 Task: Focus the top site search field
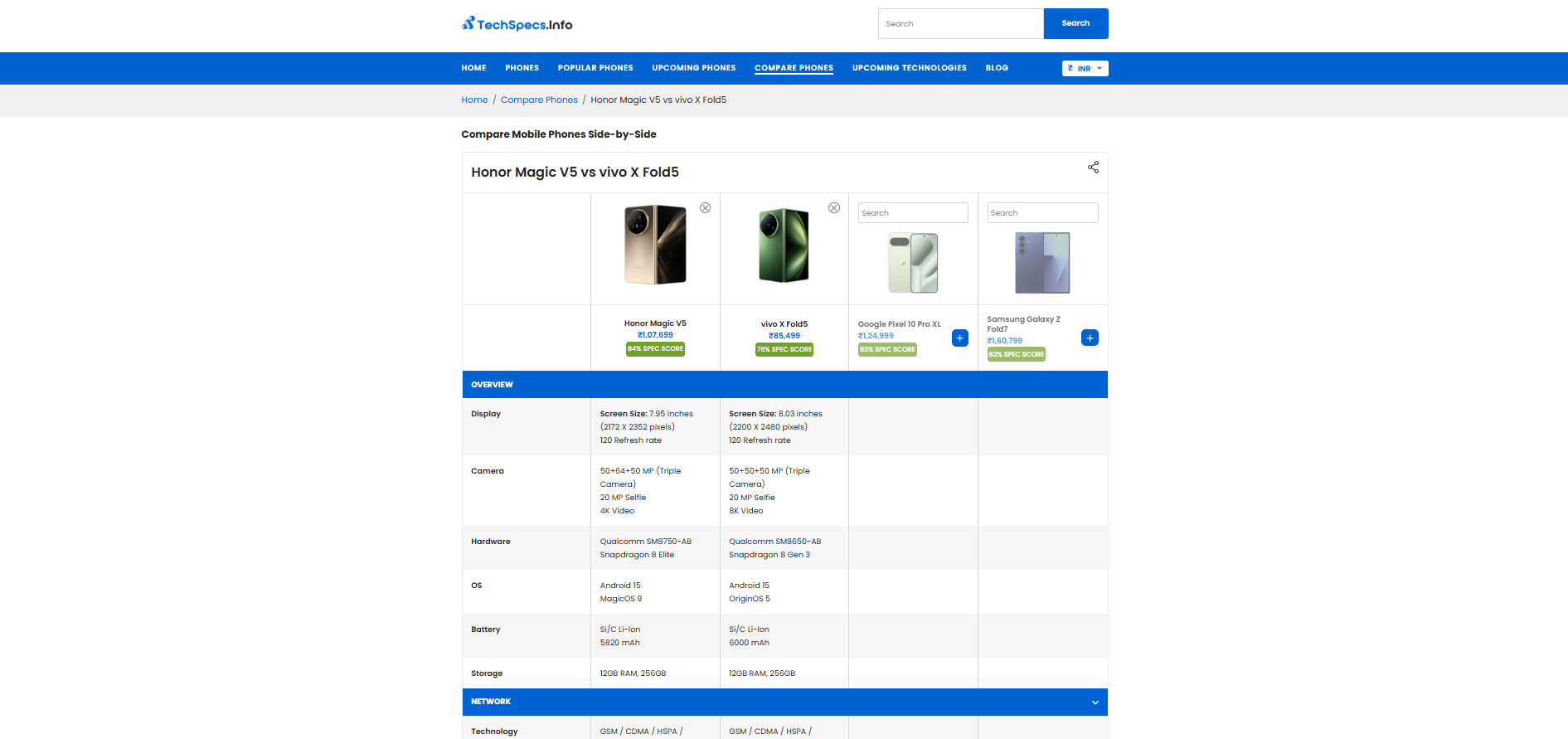coord(960,23)
